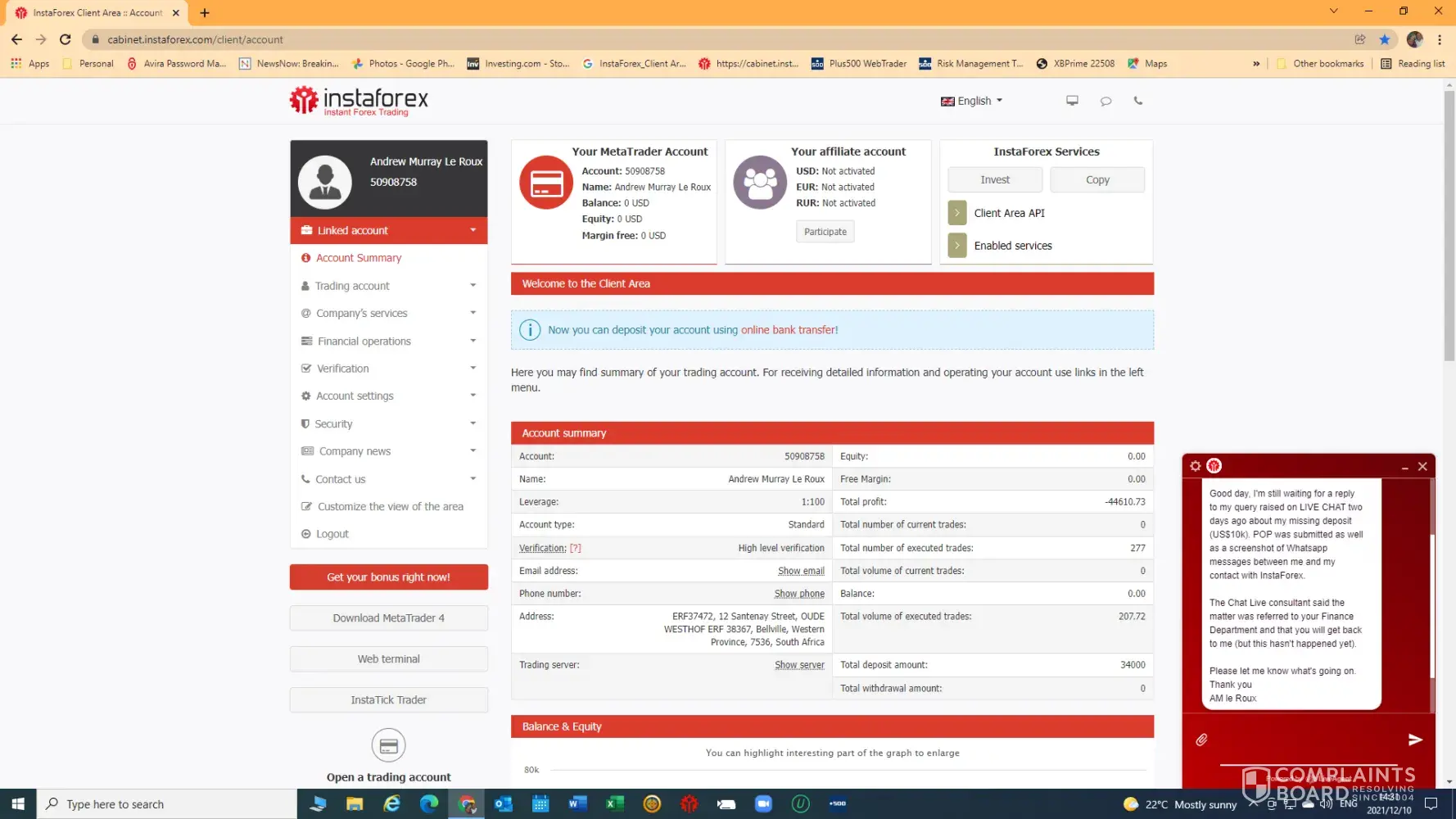The height and width of the screenshot is (819, 1456).
Task: Click the chat settings gear icon
Action: tap(1195, 466)
